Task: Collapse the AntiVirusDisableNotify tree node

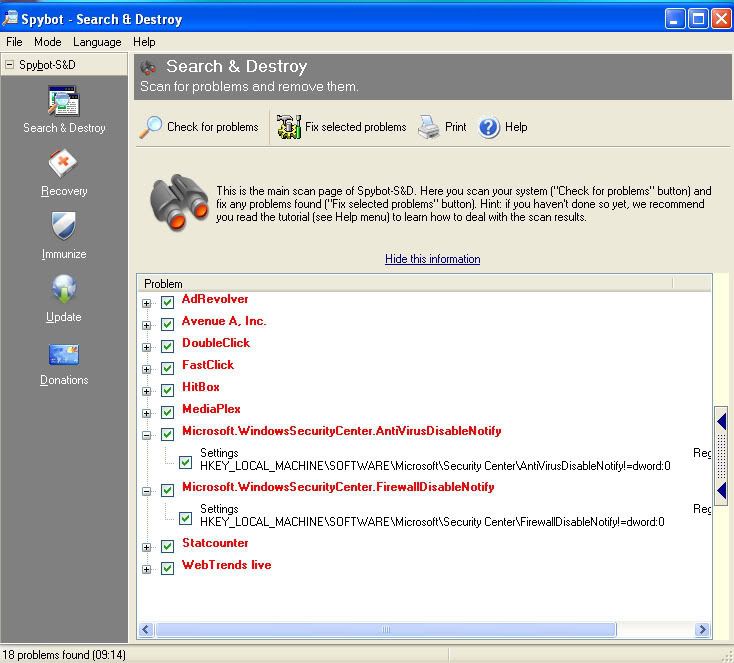Action: (147, 435)
